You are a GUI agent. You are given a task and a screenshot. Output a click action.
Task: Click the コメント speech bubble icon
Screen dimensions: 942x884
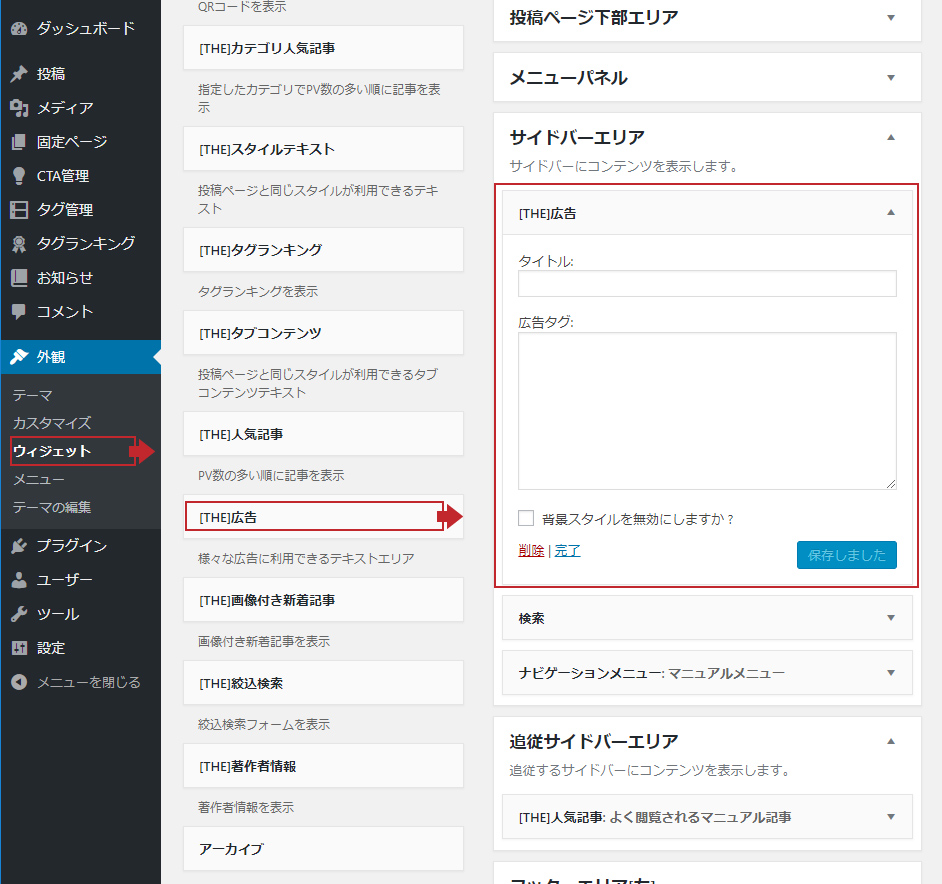pos(19,312)
